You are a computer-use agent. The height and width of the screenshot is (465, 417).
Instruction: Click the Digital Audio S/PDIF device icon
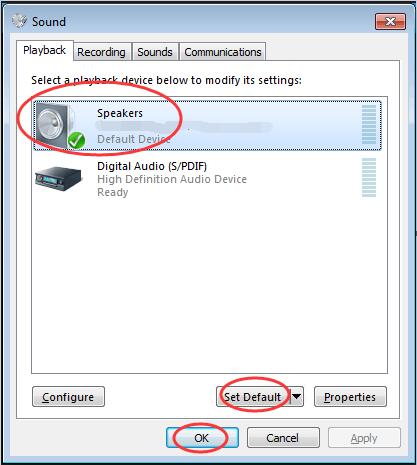pos(58,178)
